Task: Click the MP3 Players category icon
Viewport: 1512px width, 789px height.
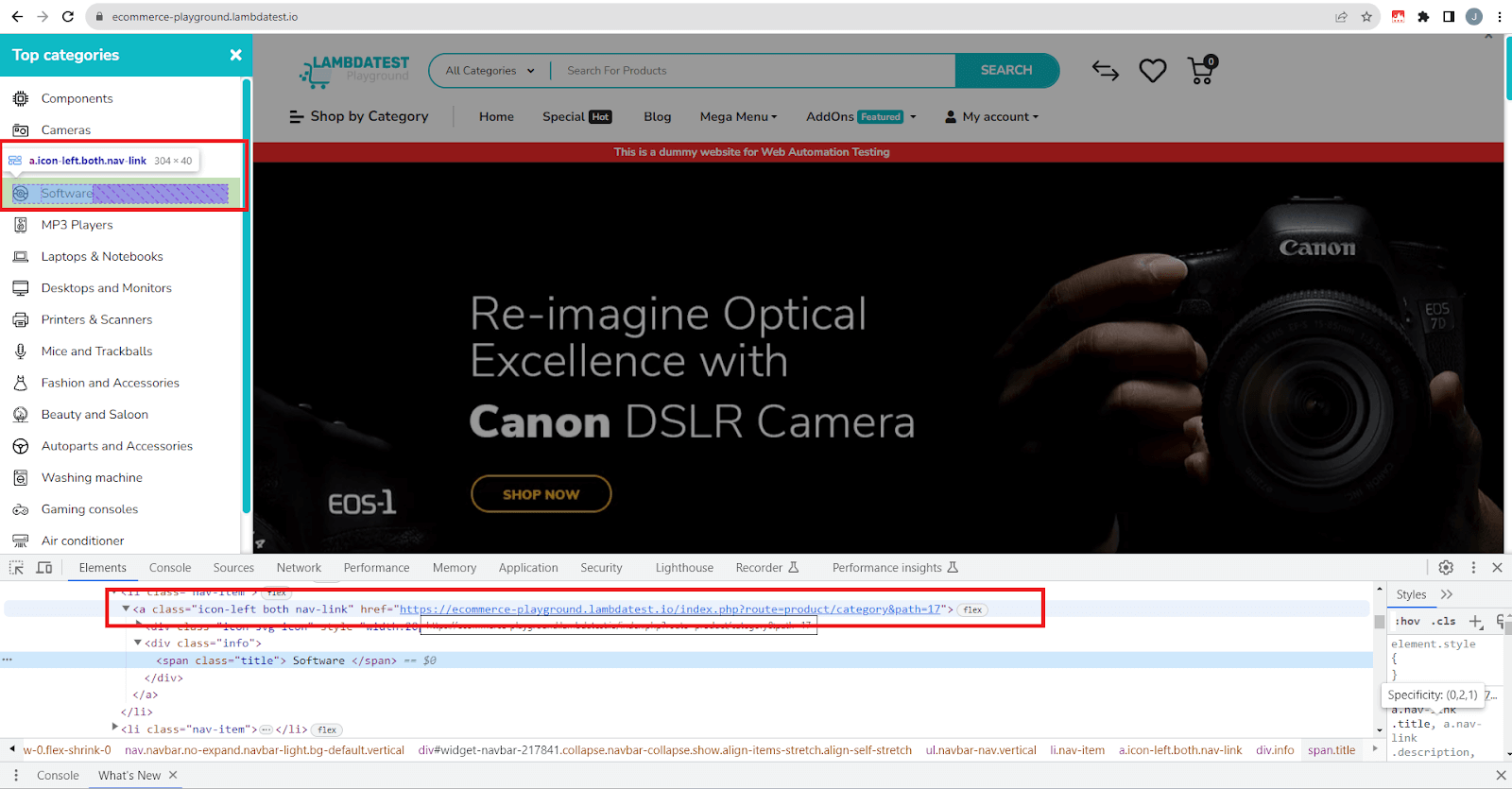Action: tap(21, 225)
